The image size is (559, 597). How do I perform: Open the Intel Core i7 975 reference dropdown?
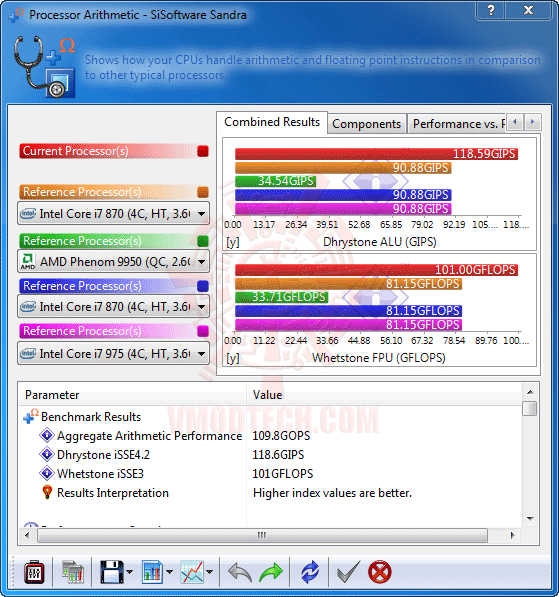[113, 354]
